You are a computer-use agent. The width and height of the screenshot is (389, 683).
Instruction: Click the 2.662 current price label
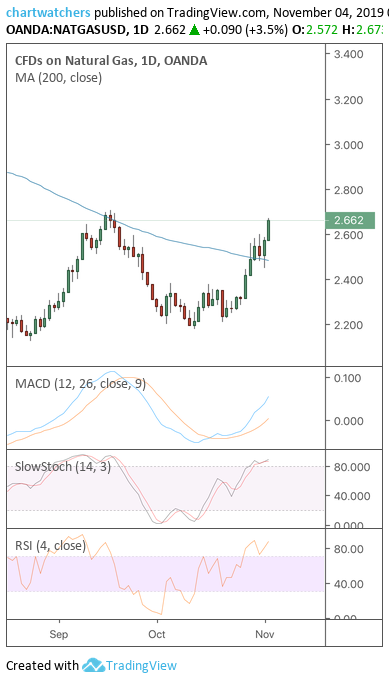(x=350, y=220)
